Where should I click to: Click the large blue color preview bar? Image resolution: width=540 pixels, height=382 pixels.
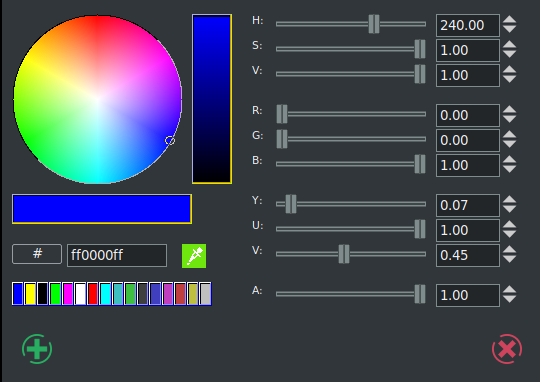102,209
